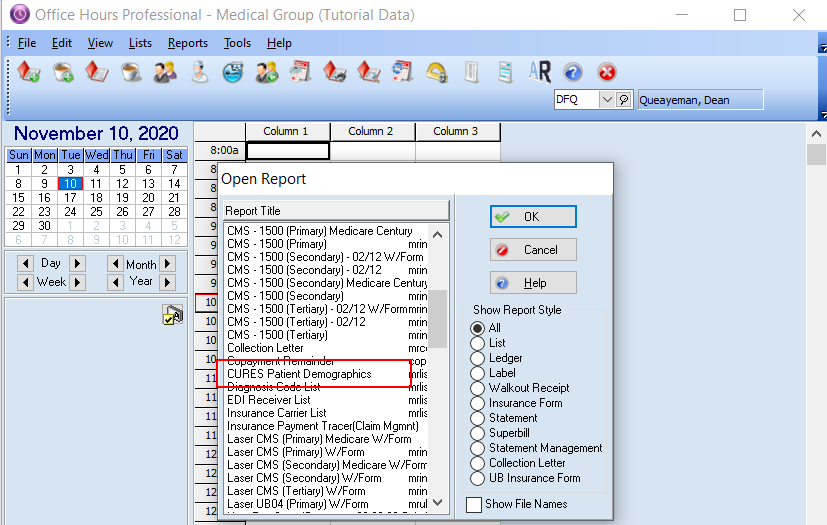Open the Help menu
Viewport: 827px width, 525px height.
click(279, 43)
